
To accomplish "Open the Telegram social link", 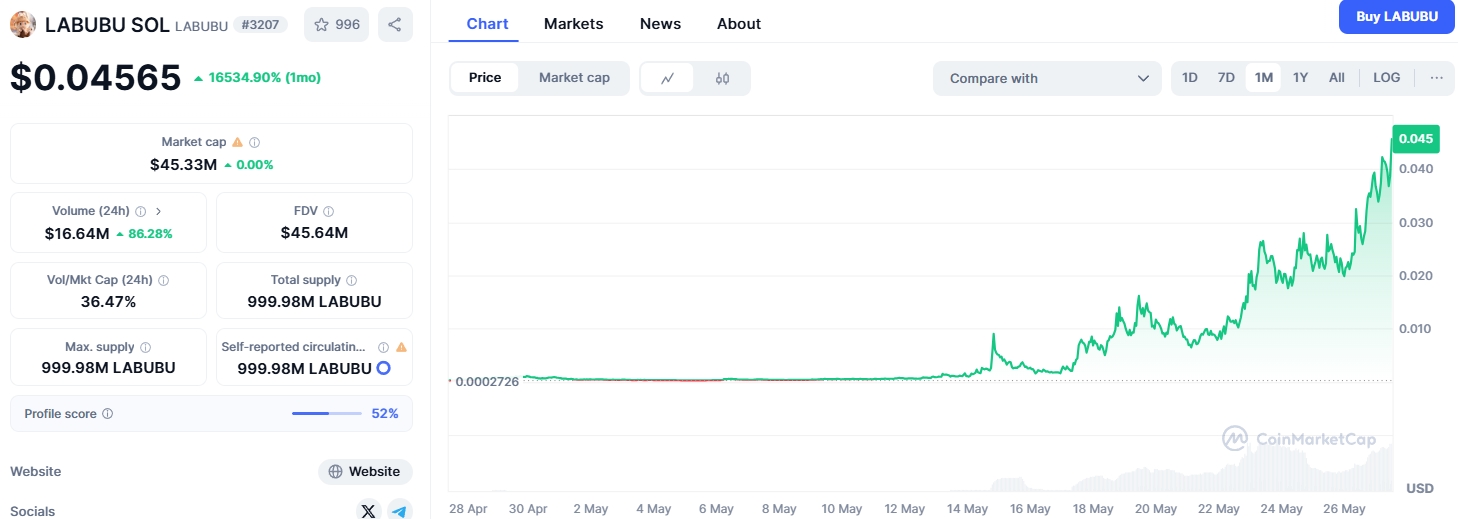I will (x=400, y=511).
